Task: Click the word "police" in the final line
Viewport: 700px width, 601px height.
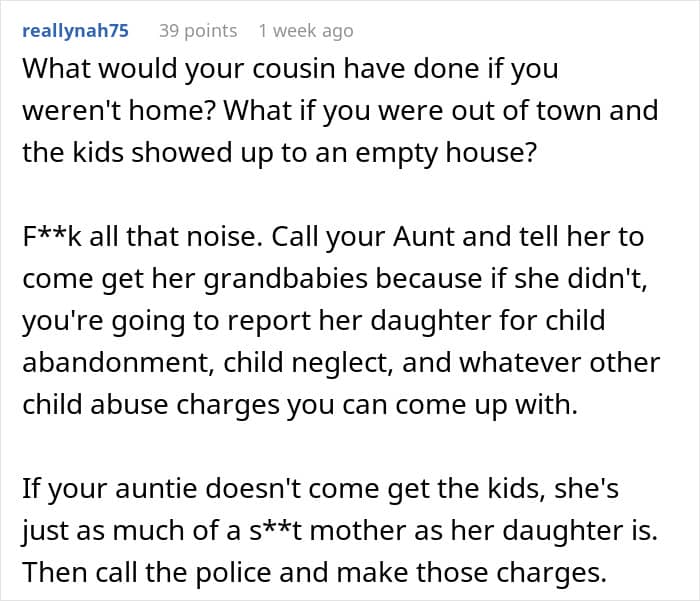Action: tap(233, 573)
